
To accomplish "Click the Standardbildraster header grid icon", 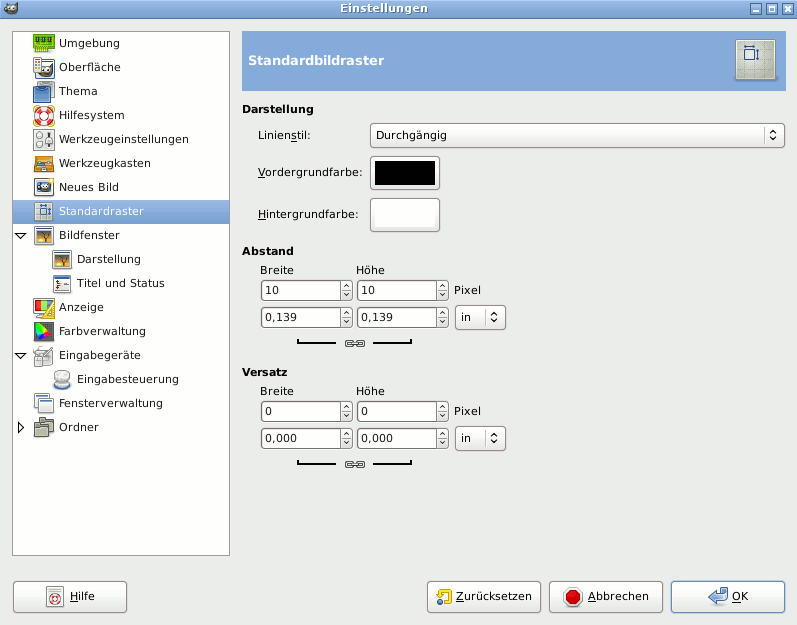I will tap(755, 60).
